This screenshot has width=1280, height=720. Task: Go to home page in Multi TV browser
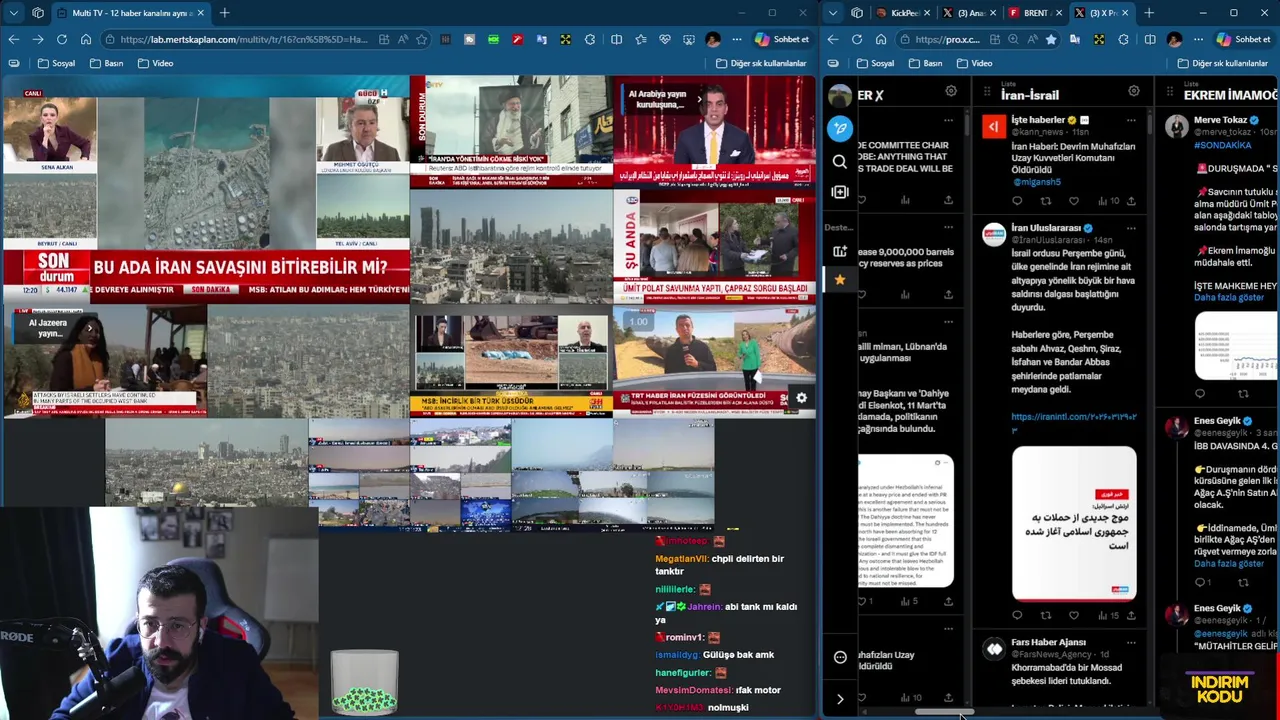[86, 39]
